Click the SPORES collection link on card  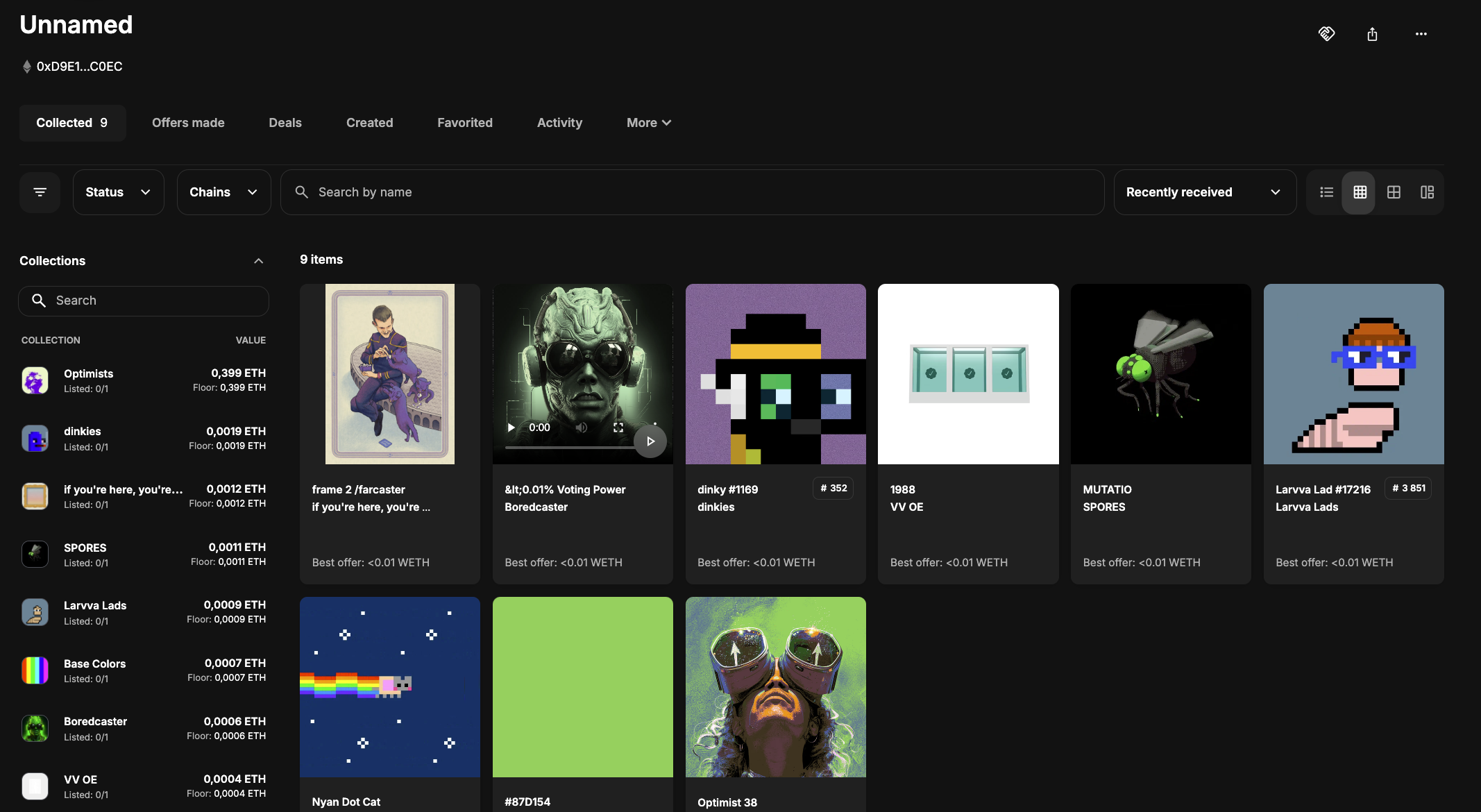coord(1104,507)
